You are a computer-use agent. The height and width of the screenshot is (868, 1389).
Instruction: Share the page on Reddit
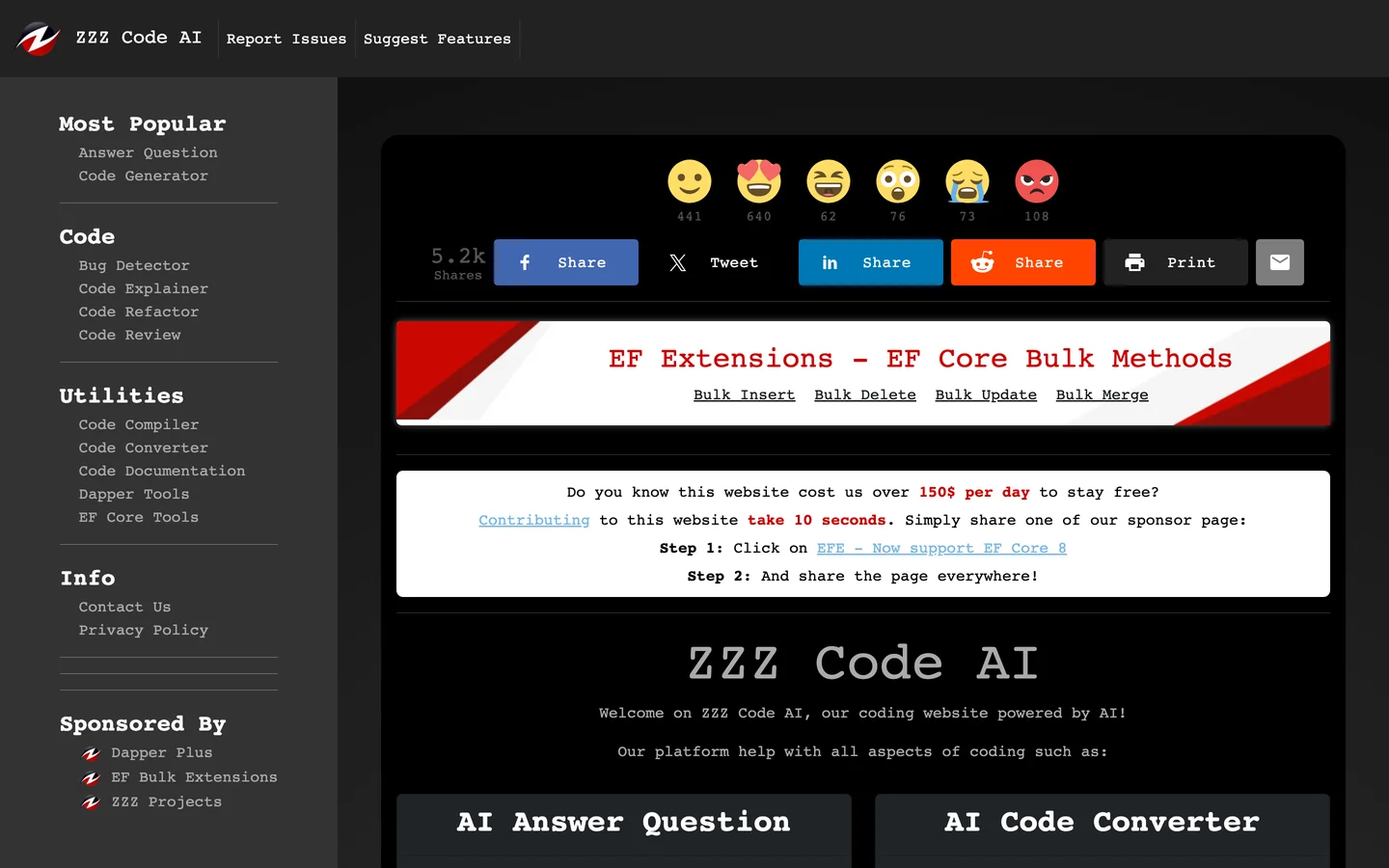click(x=1023, y=262)
